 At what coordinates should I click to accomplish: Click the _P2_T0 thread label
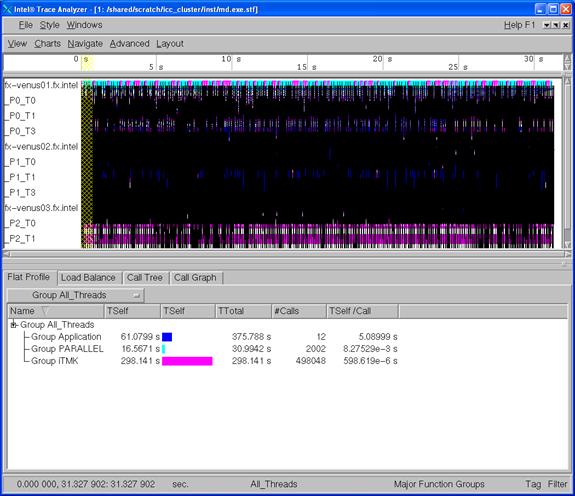[x=21, y=223]
